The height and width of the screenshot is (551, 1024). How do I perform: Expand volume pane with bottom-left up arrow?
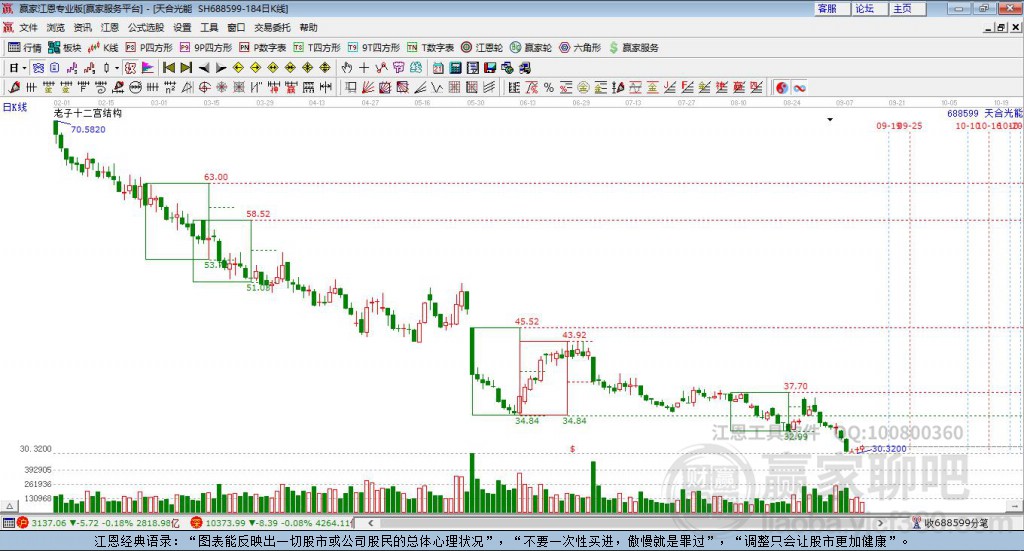(x=10, y=506)
